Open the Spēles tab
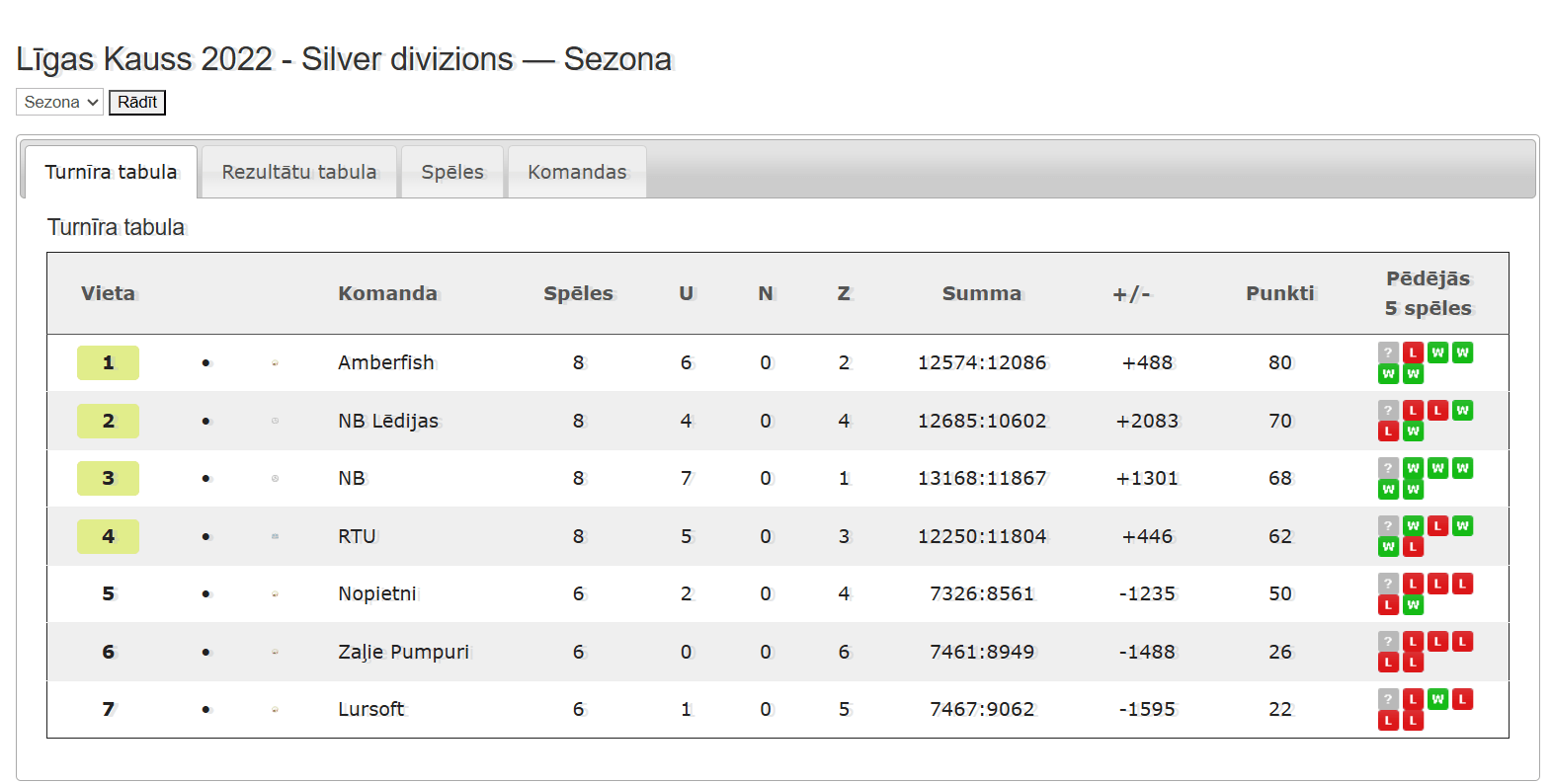1552x784 pixels. (x=452, y=172)
